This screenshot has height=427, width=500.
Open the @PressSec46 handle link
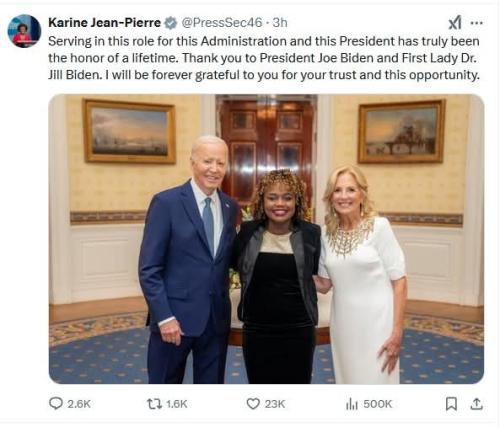point(221,23)
